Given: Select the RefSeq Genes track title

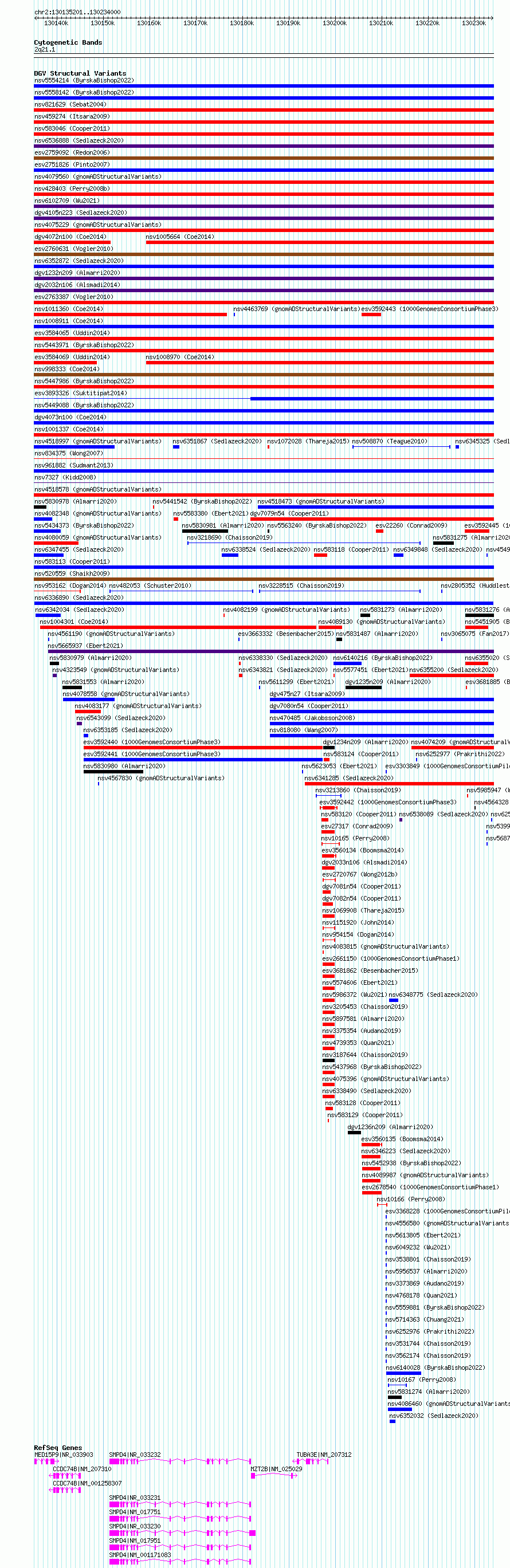Looking at the screenshot, I should click(58, 1448).
